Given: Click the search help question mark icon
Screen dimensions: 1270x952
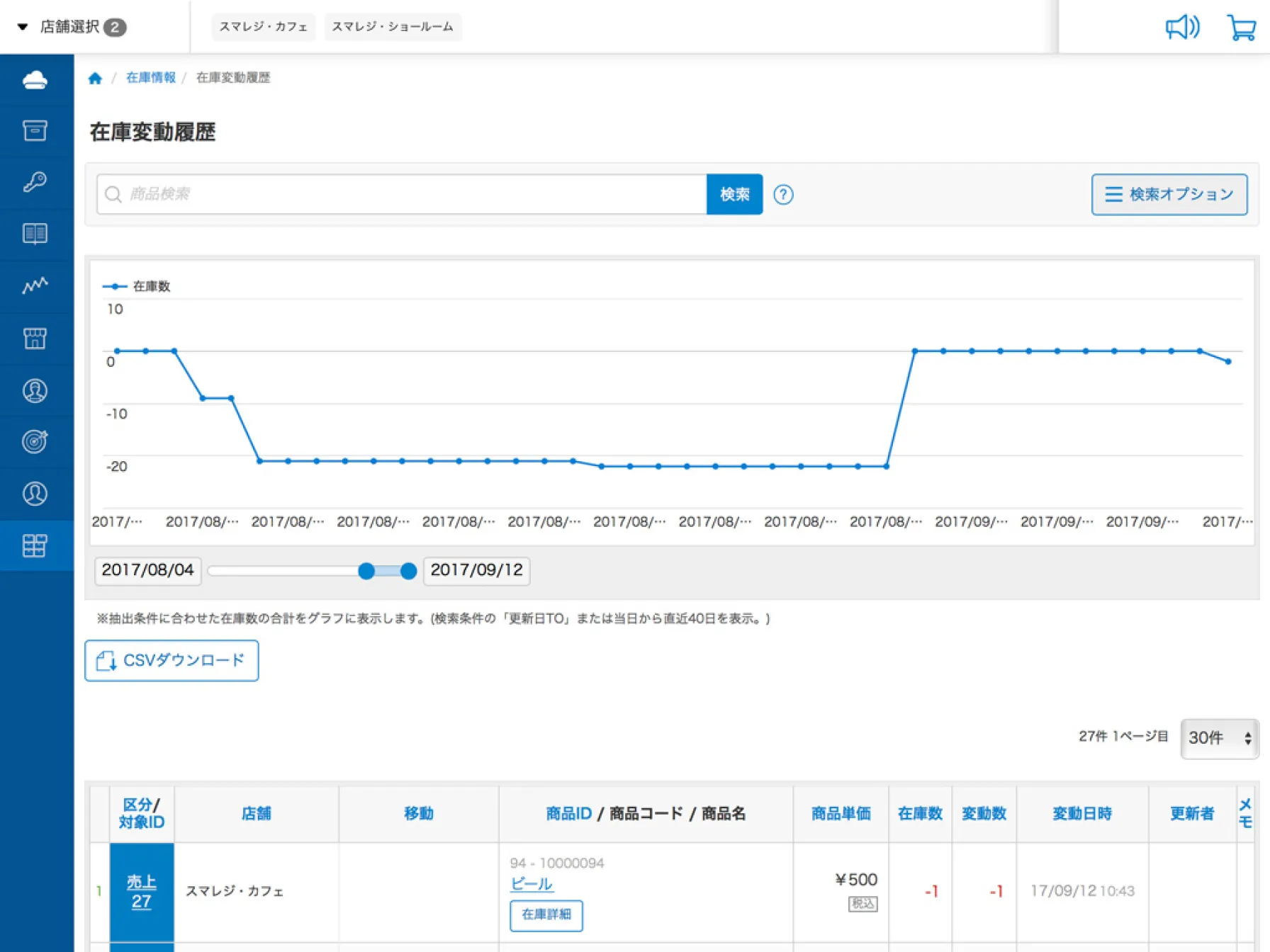Looking at the screenshot, I should pos(783,194).
